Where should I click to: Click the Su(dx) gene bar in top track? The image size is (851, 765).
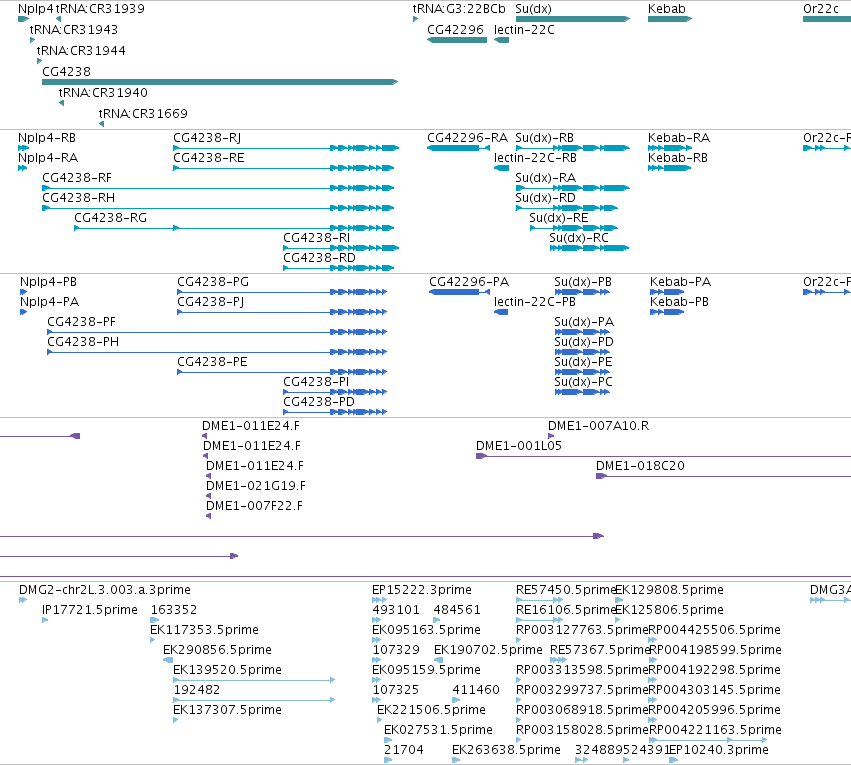[x=573, y=19]
